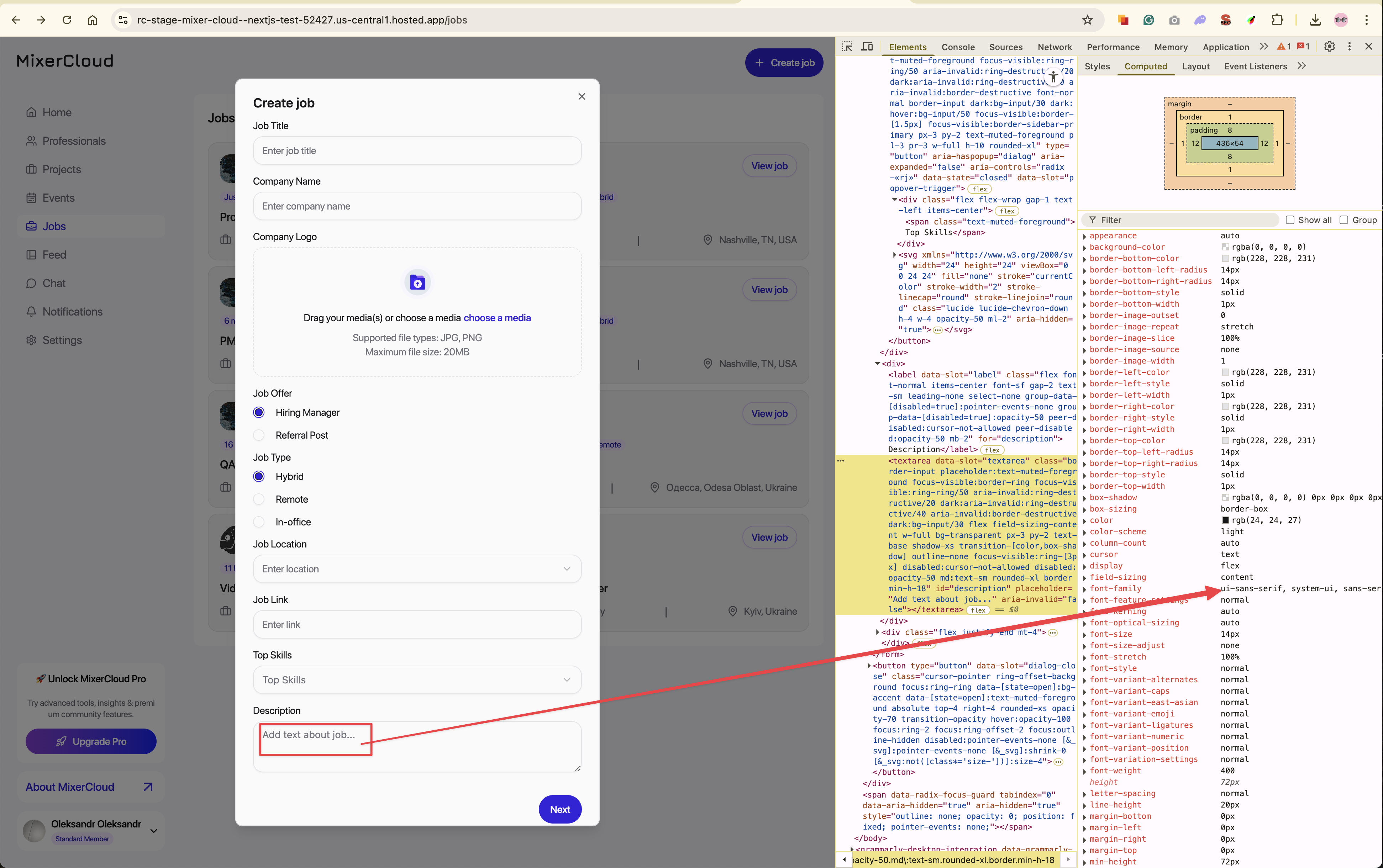Open the browser downloads icon
This screenshot has height=868, width=1383.
[x=1315, y=20]
